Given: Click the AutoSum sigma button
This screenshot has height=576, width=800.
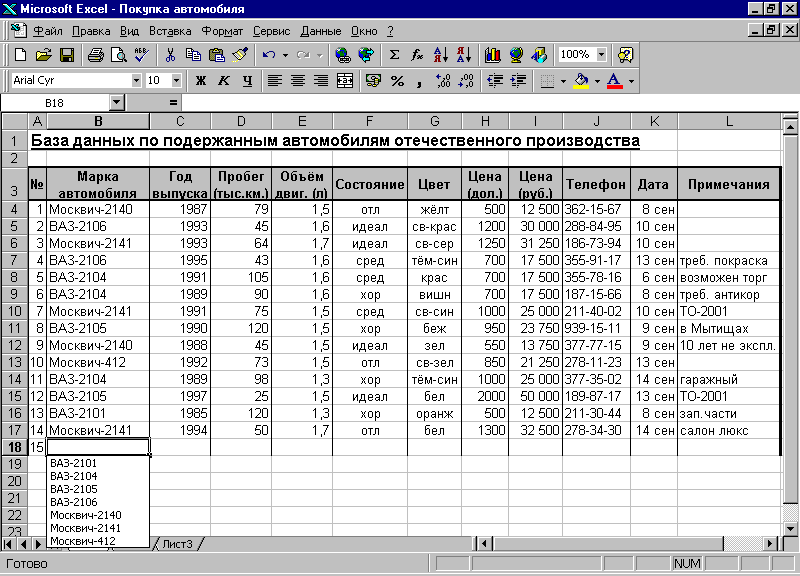Looking at the screenshot, I should click(x=394, y=55).
